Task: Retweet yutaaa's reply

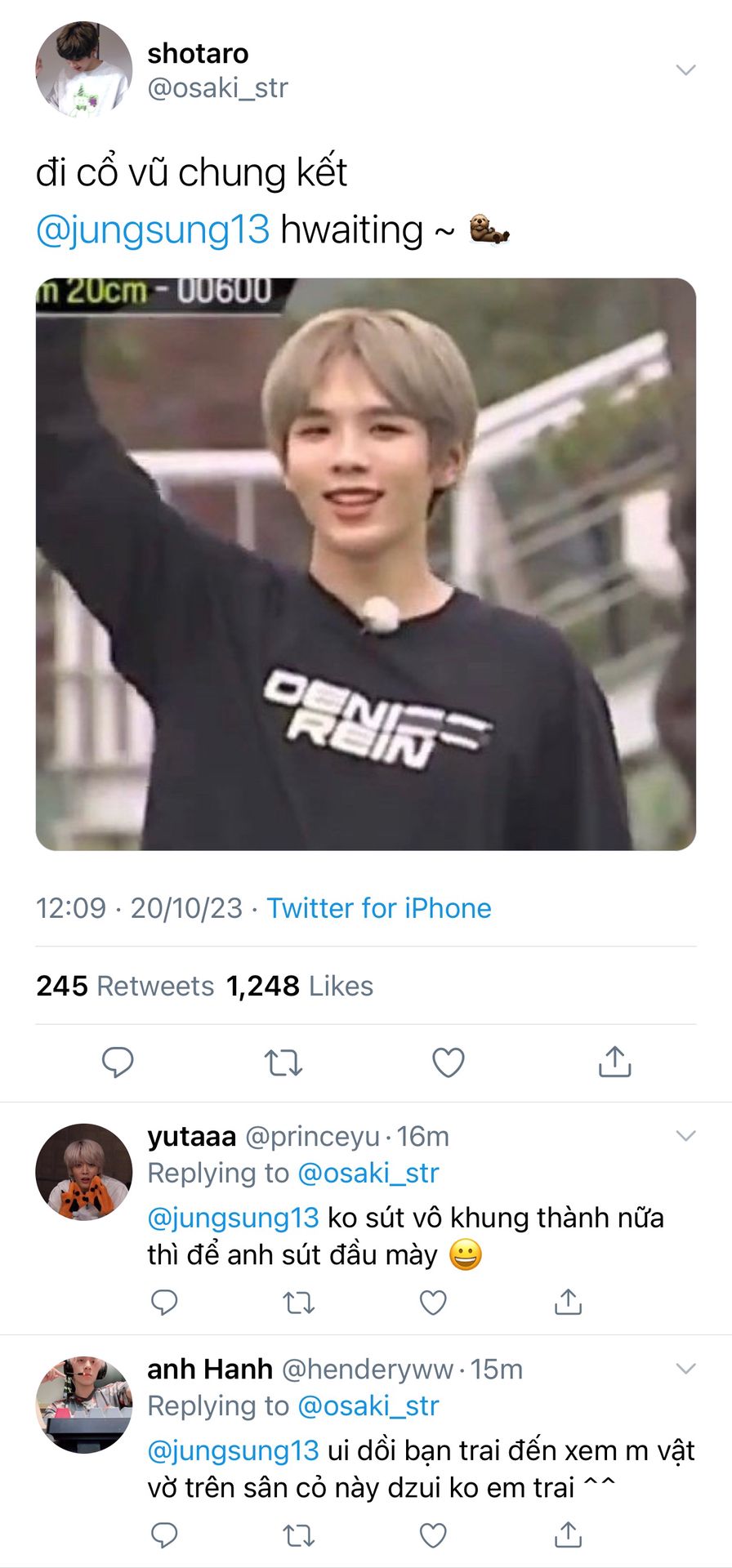Action: click(x=298, y=1302)
